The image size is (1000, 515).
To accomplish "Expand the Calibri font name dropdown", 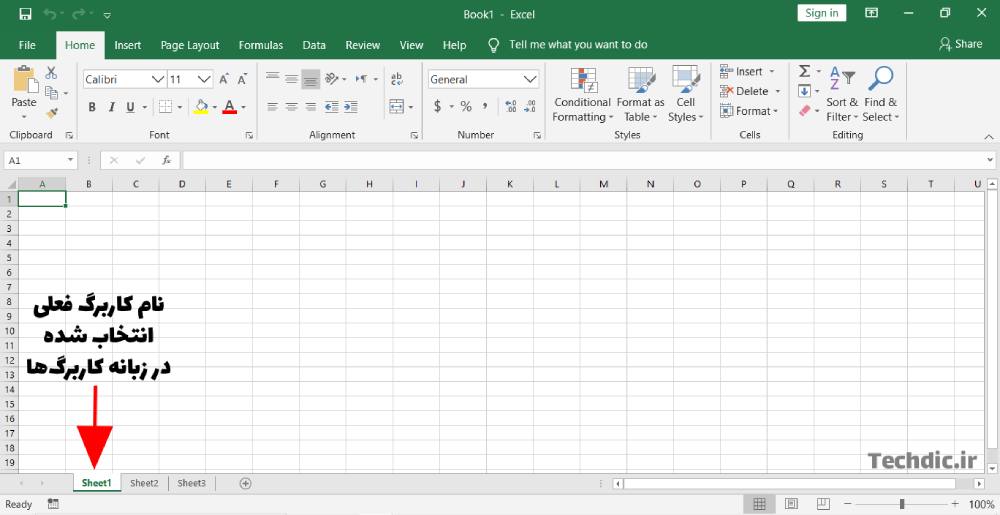I will pos(158,79).
